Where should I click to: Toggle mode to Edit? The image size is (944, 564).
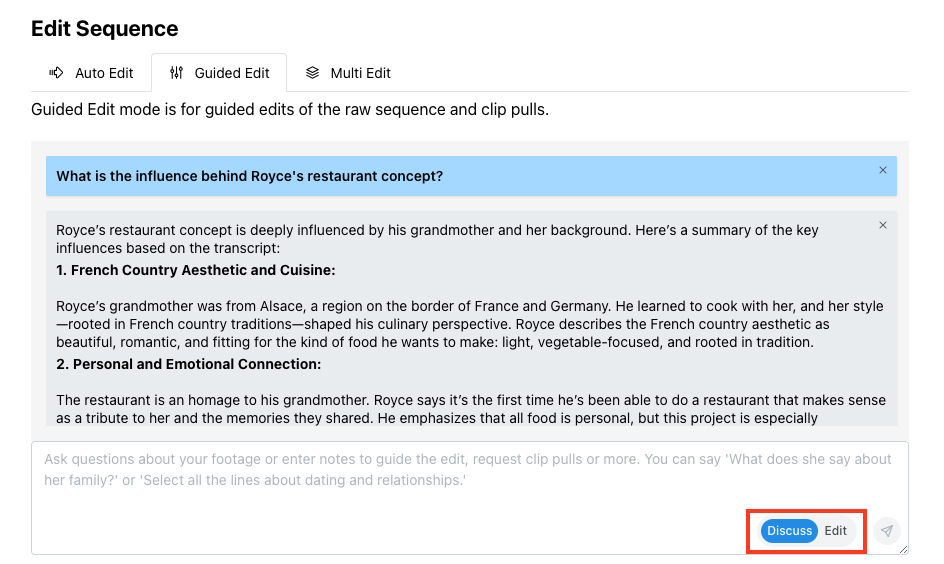pyautogui.click(x=836, y=531)
